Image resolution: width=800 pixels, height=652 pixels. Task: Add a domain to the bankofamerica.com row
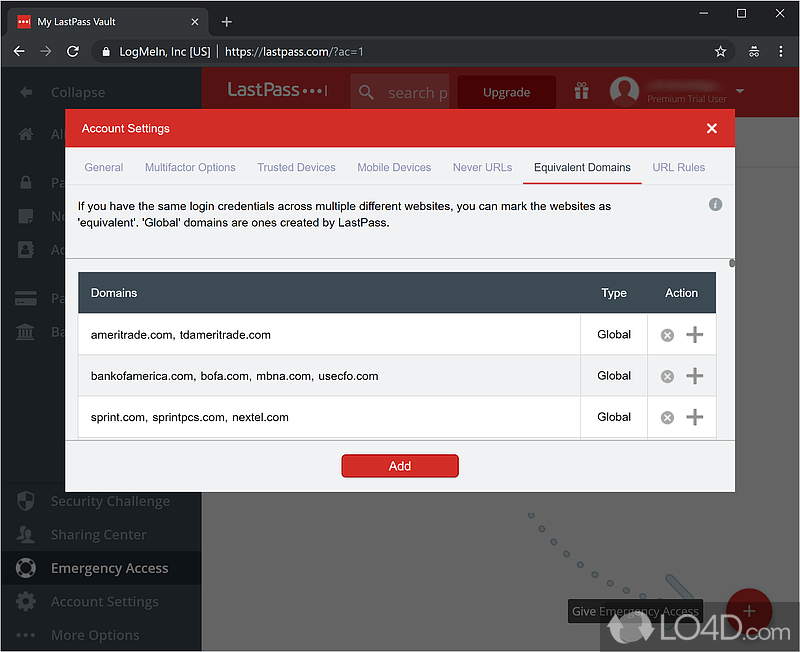pos(695,376)
